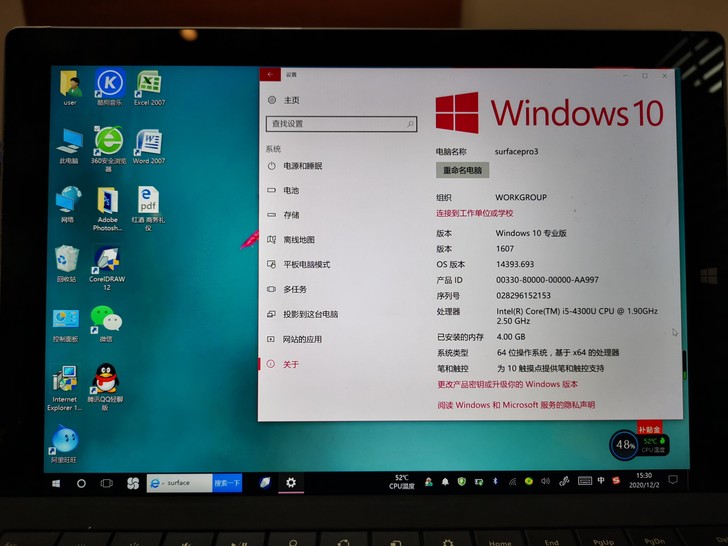The image size is (728, 546).
Task: Click the 48% memory monitor widget
Action: (x=625, y=445)
